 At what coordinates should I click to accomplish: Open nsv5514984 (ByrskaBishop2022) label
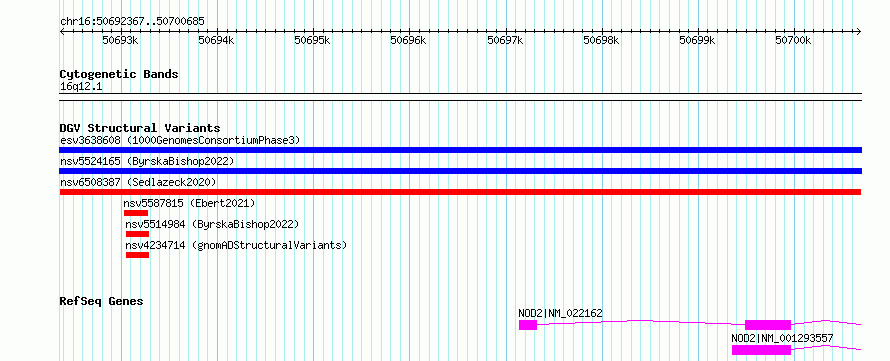[212, 224]
